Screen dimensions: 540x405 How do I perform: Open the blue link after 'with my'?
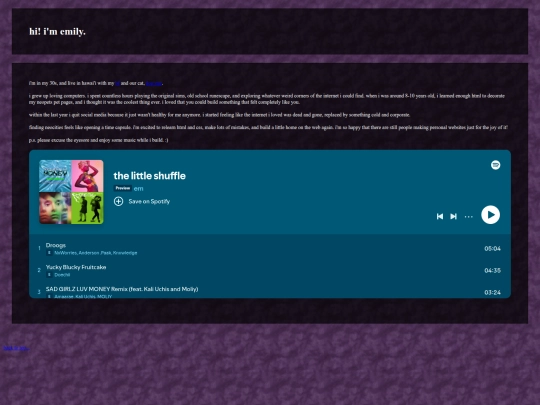[117, 83]
